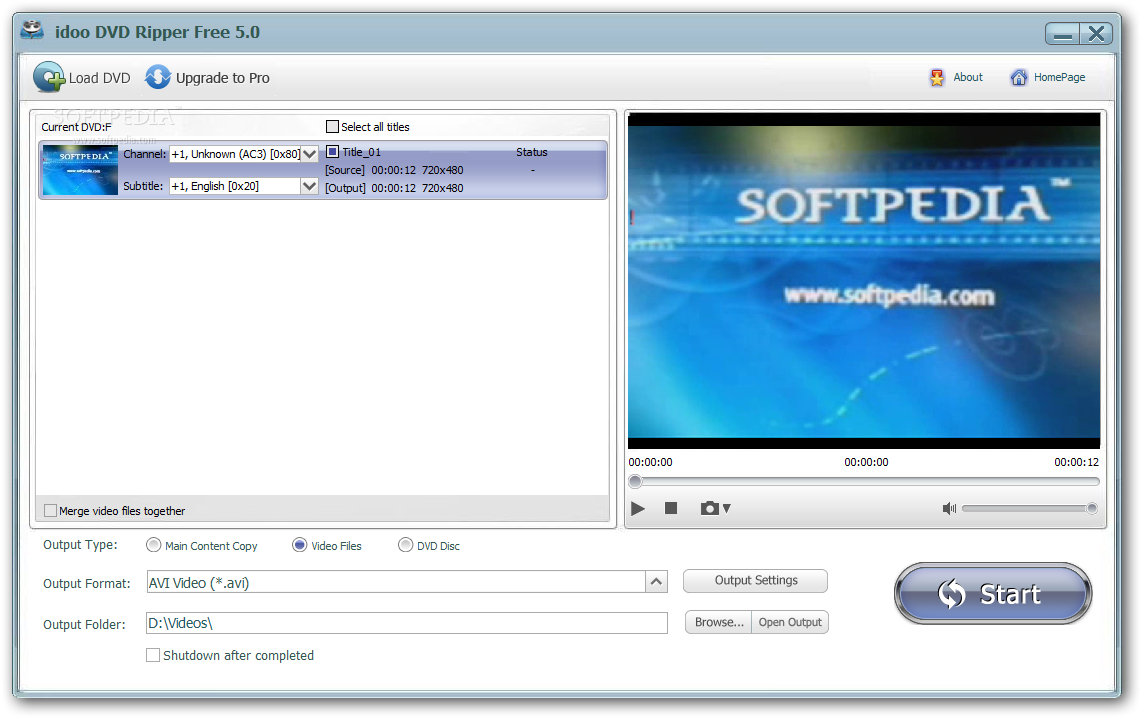Click the Browse... button

(x=719, y=622)
